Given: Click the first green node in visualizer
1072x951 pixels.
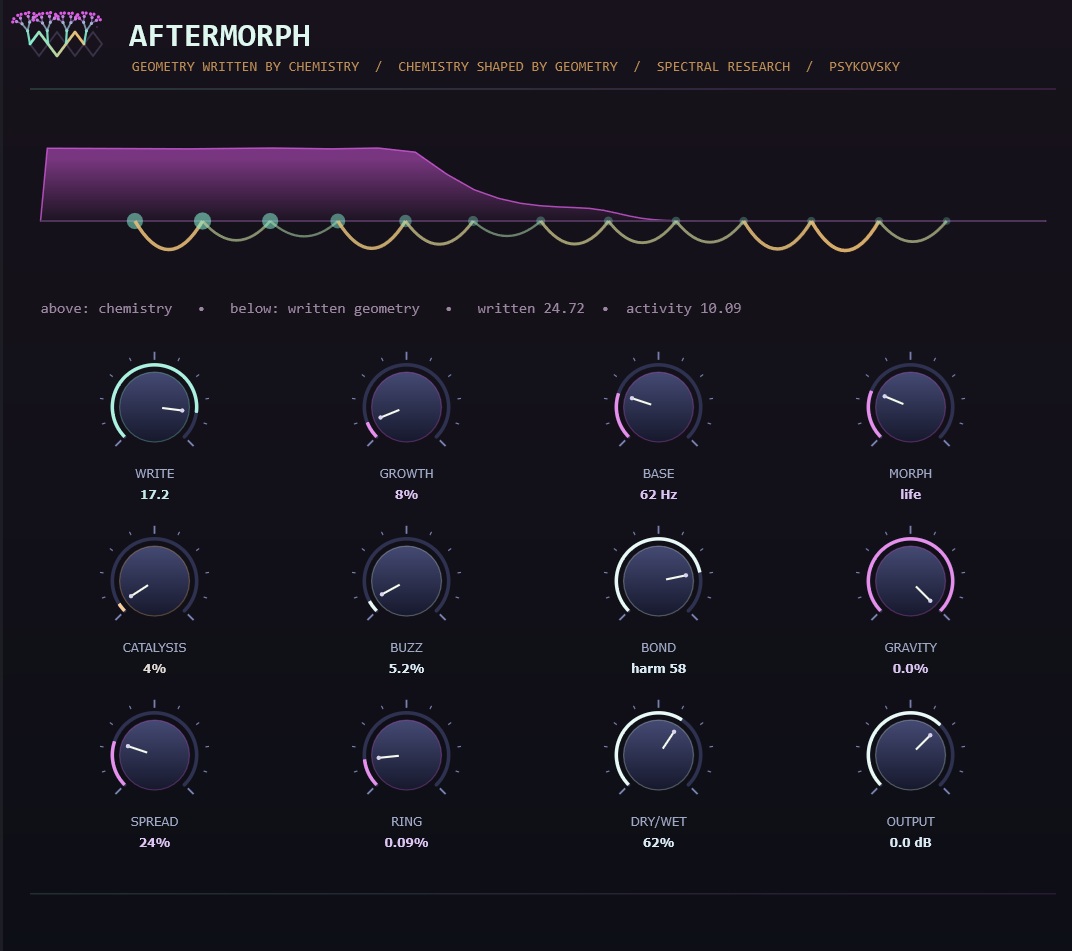Looking at the screenshot, I should 135,221.
